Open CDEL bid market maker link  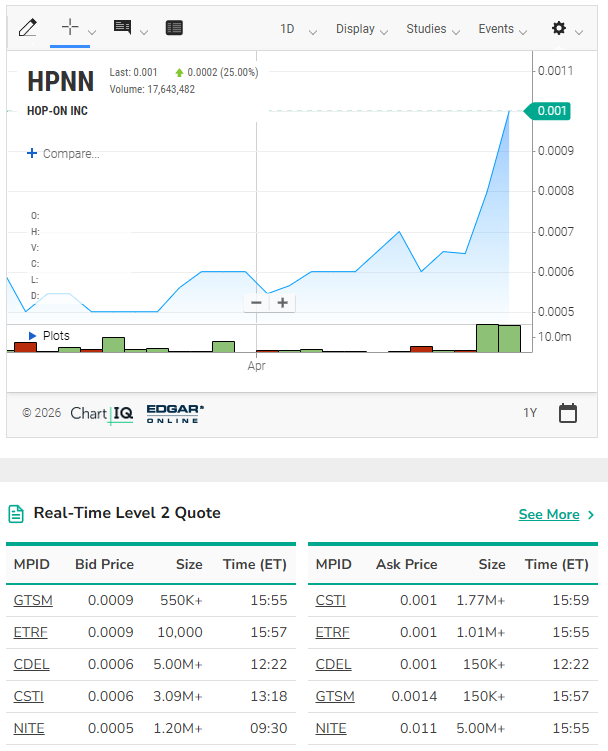click(x=32, y=664)
